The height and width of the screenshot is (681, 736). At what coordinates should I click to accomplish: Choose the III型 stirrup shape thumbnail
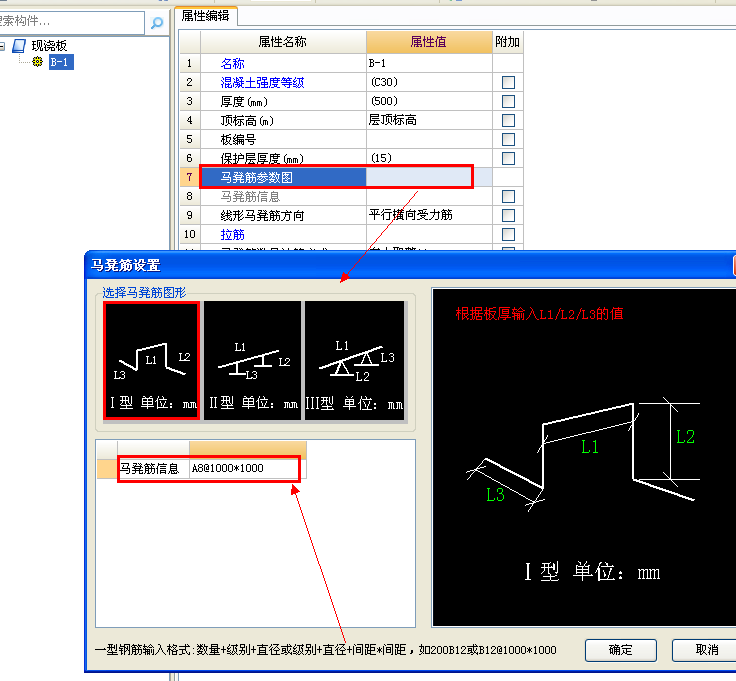[x=354, y=360]
